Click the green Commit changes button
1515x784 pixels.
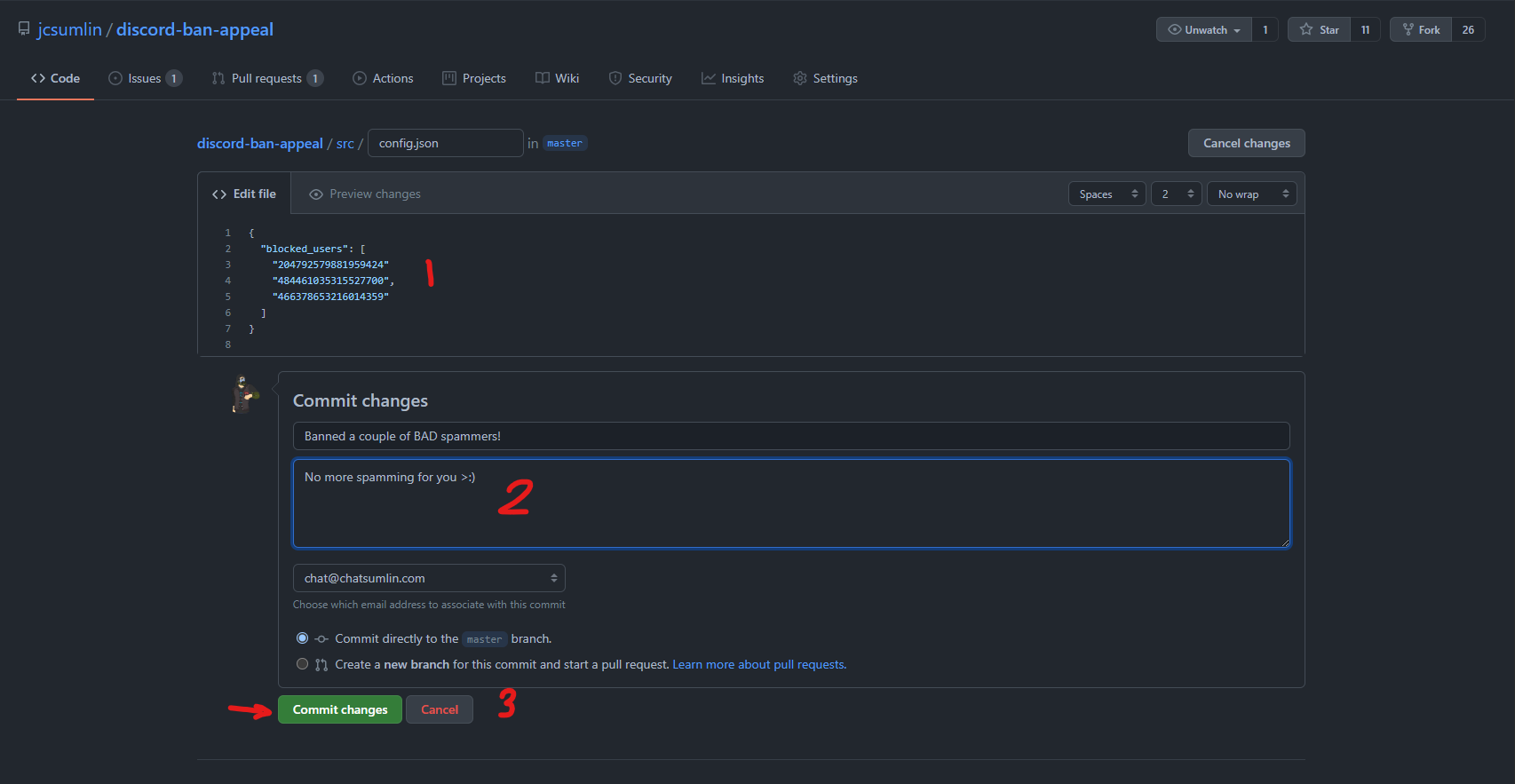[x=340, y=709]
